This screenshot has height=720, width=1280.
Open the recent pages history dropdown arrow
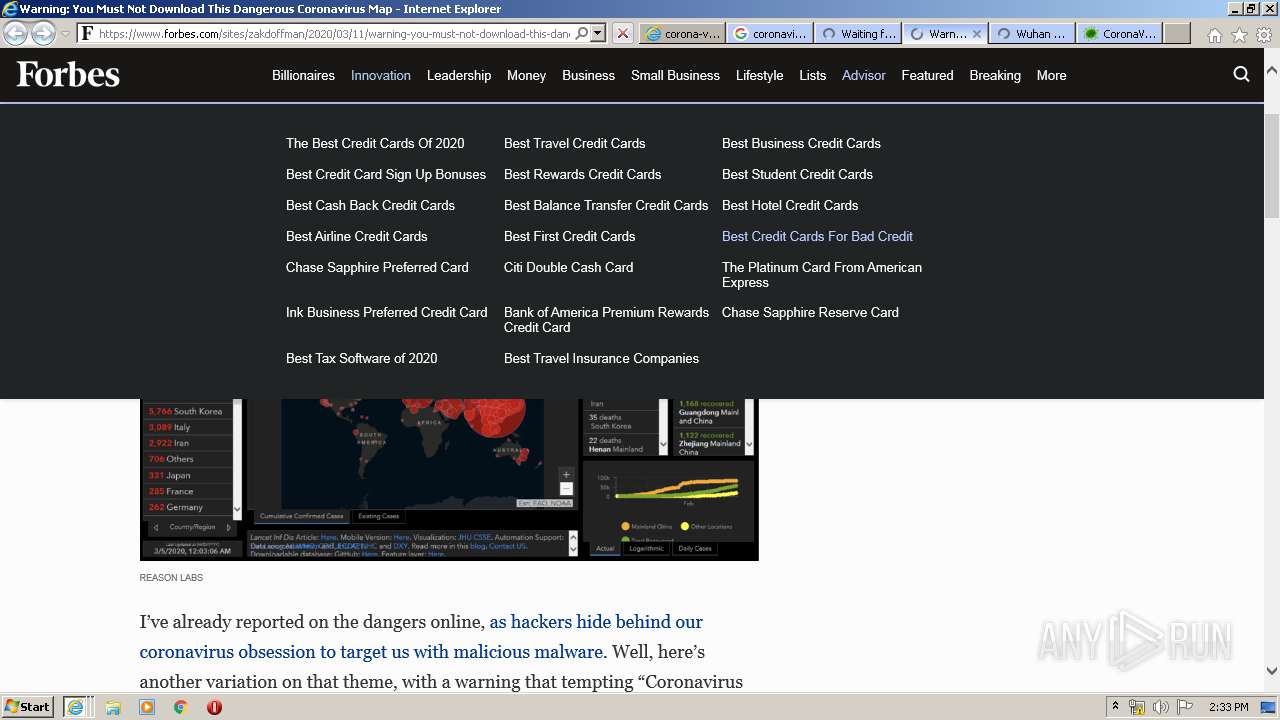tap(65, 34)
